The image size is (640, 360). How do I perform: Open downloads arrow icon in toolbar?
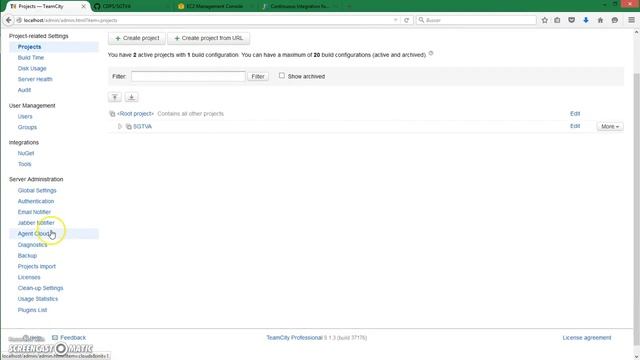pos(586,20)
